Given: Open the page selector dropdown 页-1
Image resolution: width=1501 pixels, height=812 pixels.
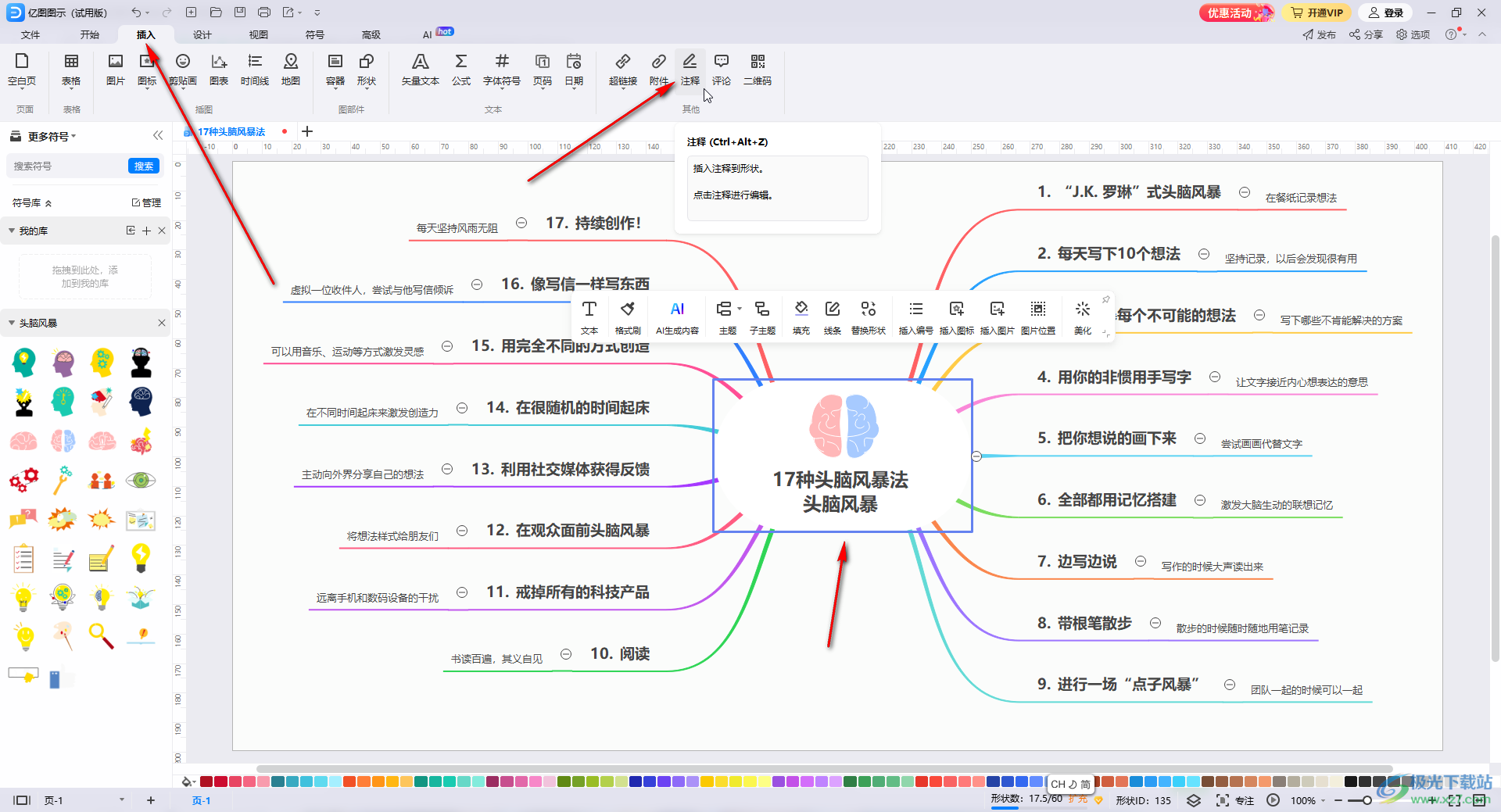Looking at the screenshot, I should pyautogui.click(x=84, y=800).
